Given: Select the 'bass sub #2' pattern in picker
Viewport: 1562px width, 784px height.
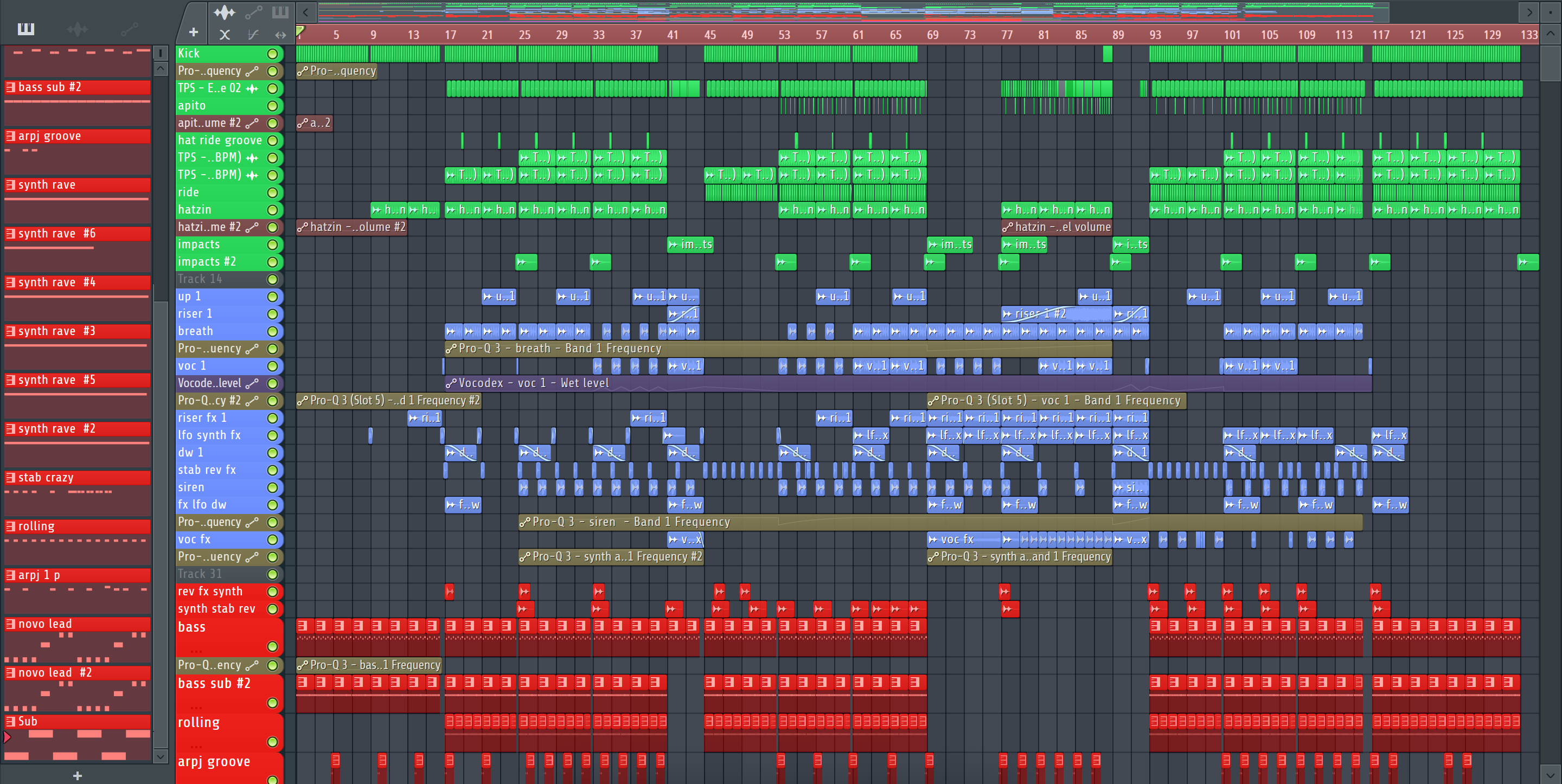Looking at the screenshot, I should 78,87.
